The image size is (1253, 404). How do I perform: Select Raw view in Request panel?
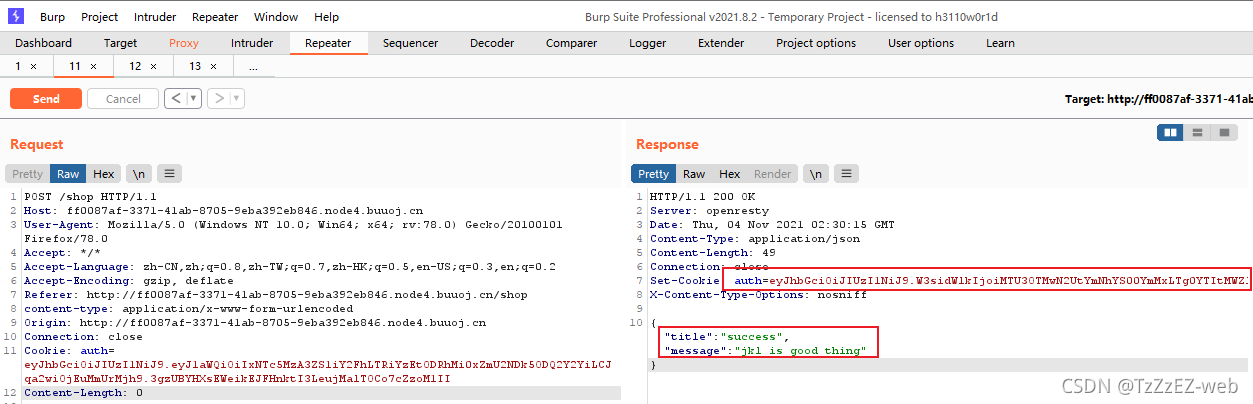(x=68, y=174)
